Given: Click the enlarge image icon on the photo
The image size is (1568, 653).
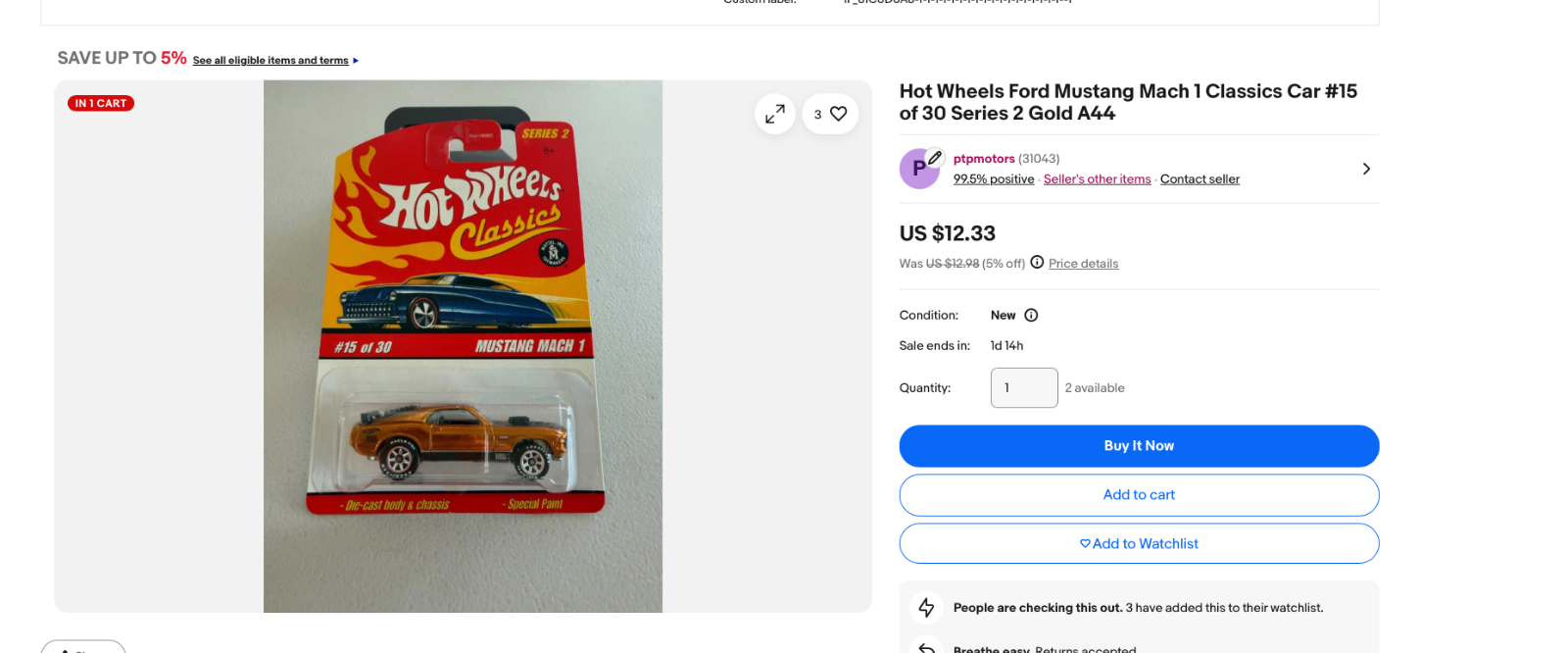Looking at the screenshot, I should [775, 115].
